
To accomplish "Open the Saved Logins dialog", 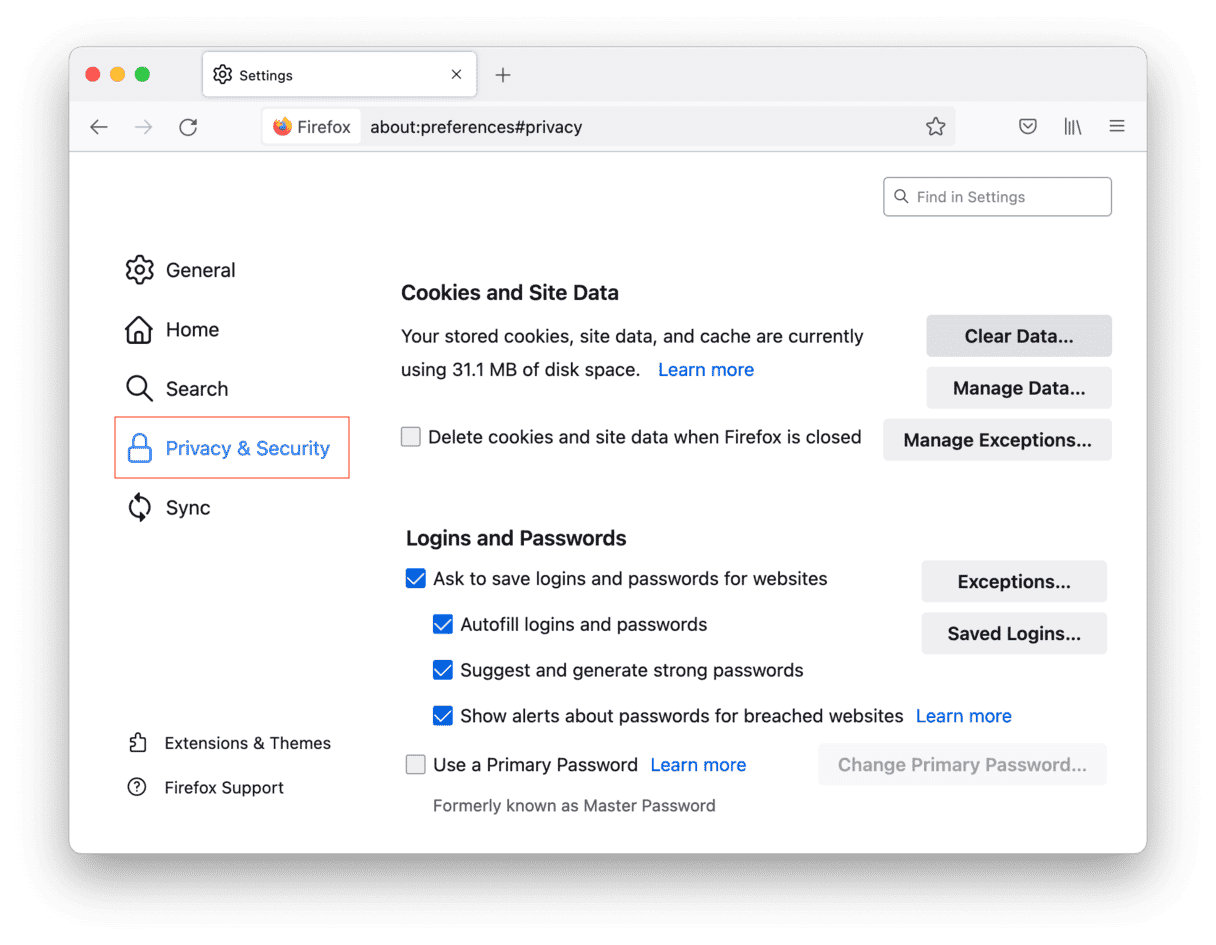I will coord(1013,633).
